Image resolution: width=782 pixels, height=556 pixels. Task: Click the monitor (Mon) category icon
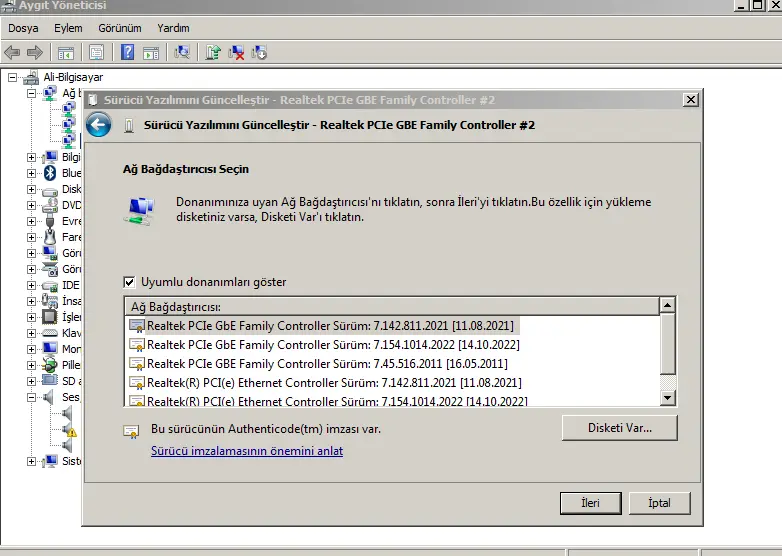[x=50, y=349]
